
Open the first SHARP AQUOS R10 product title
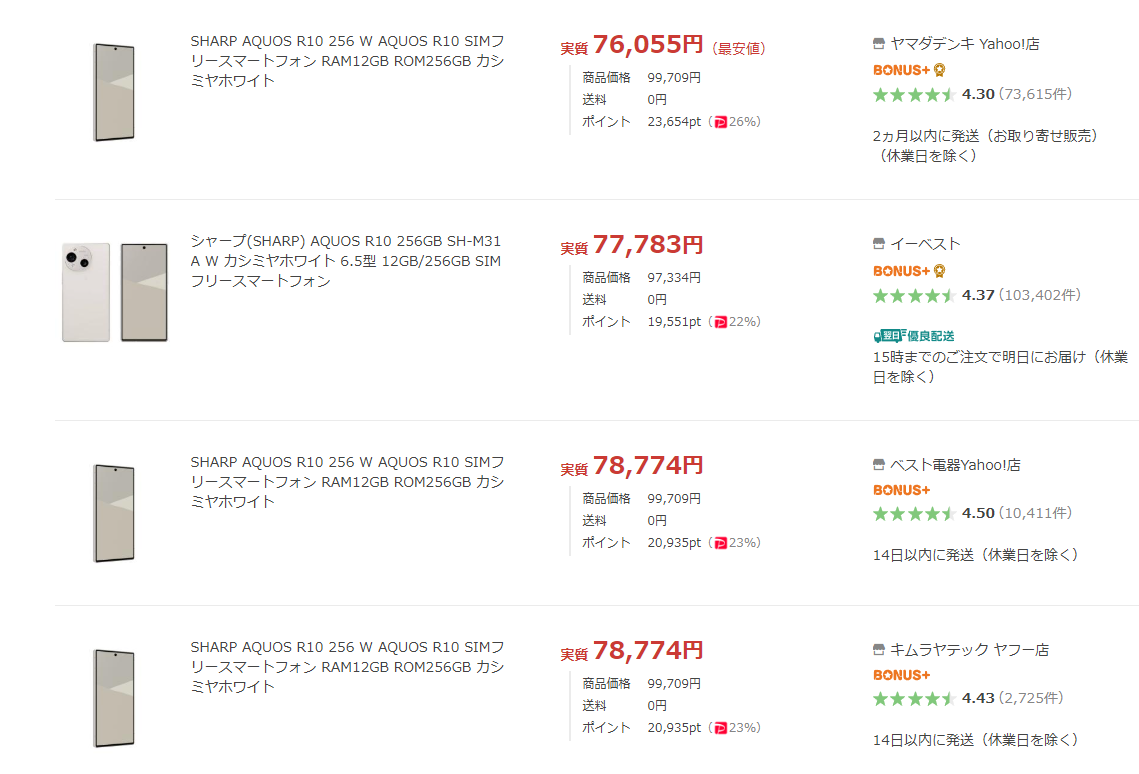[x=347, y=61]
